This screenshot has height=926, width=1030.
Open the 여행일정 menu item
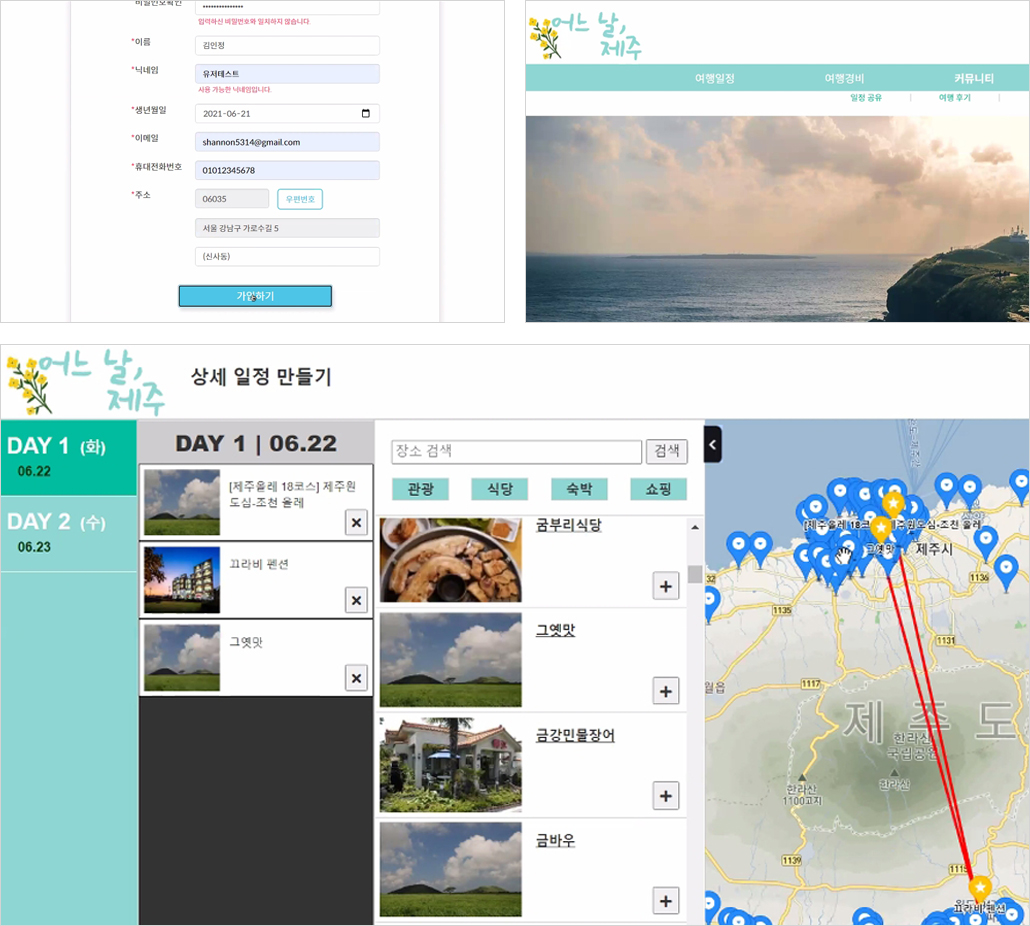[715, 78]
